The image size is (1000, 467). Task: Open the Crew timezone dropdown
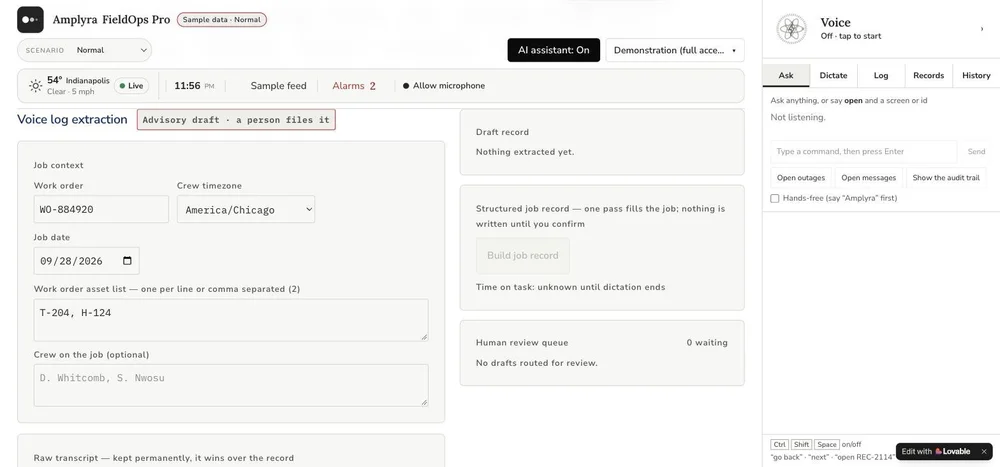point(246,209)
